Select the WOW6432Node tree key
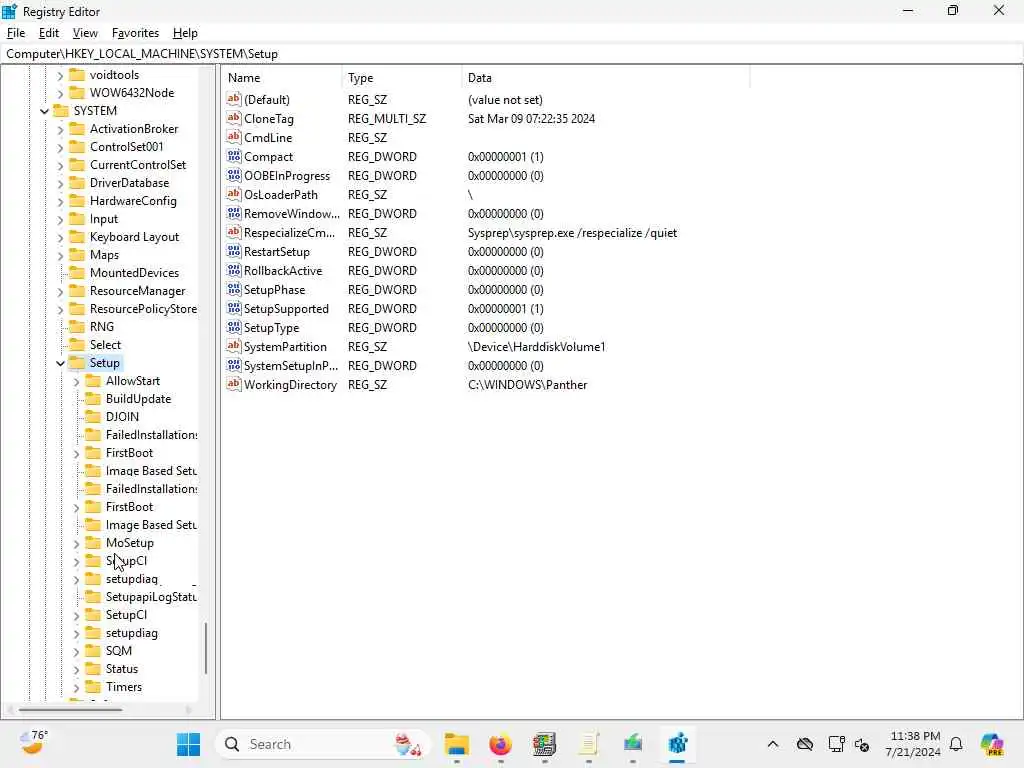The height and width of the screenshot is (768, 1024). click(132, 93)
